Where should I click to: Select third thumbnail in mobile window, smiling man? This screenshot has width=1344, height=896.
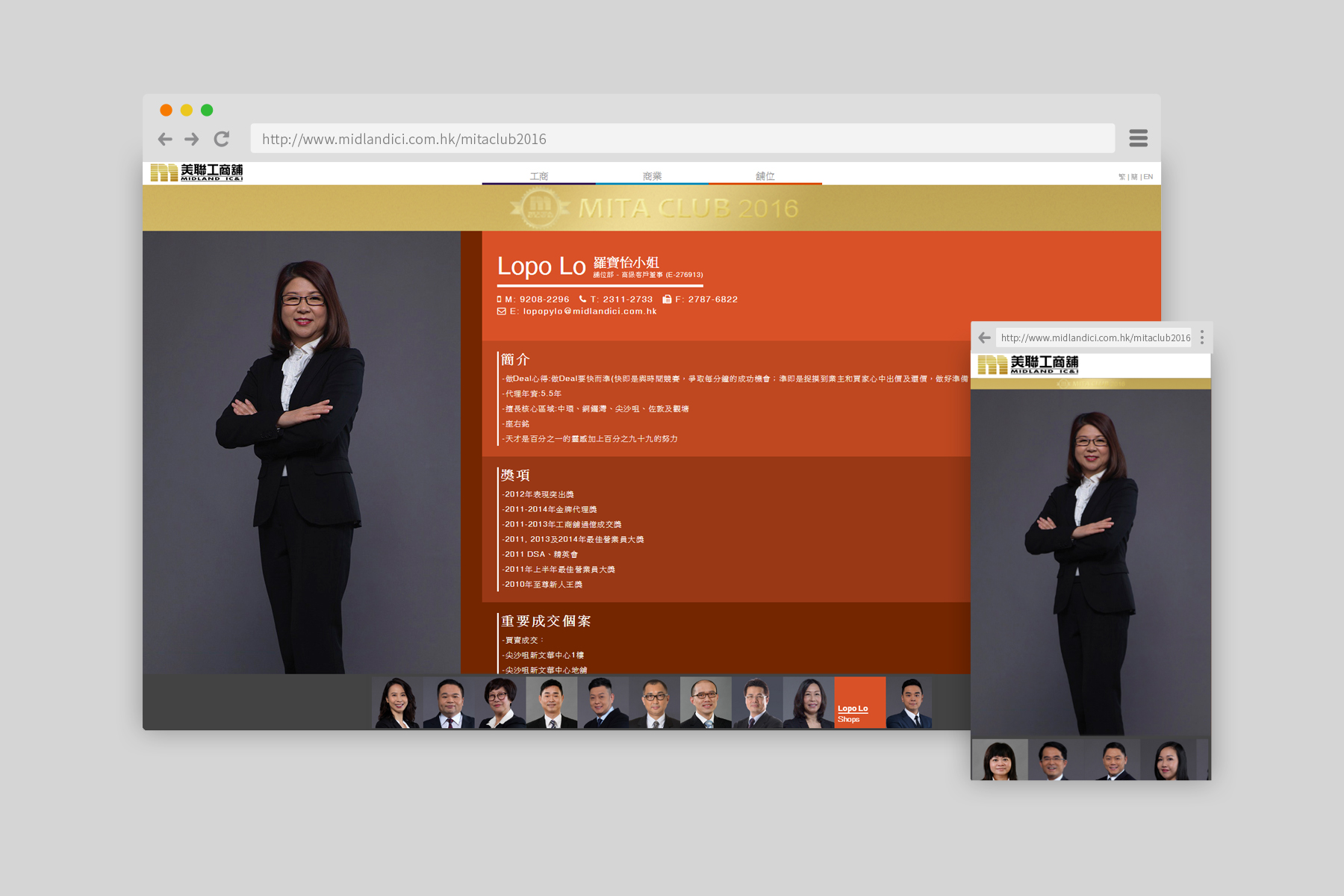pos(1113,759)
